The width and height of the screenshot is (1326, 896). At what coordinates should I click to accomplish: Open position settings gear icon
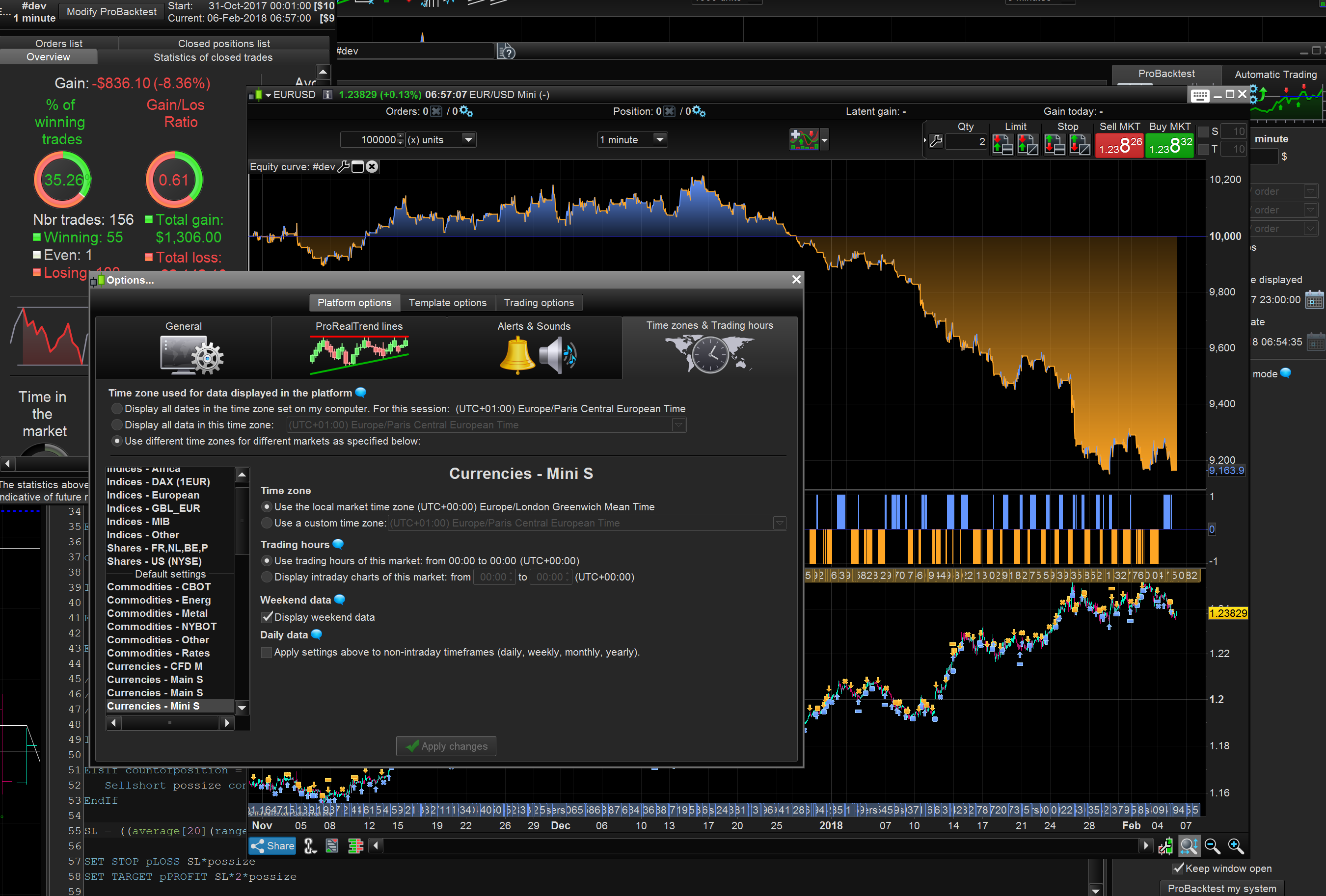(x=699, y=111)
